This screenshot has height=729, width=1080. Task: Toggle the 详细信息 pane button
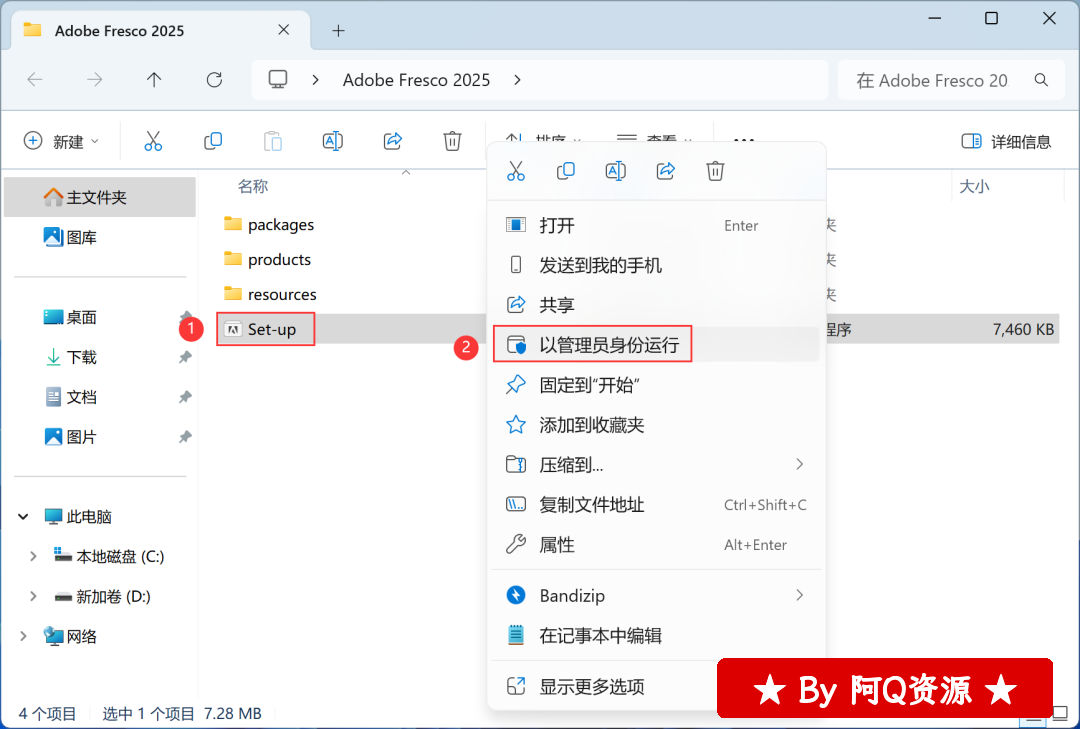pos(1006,141)
